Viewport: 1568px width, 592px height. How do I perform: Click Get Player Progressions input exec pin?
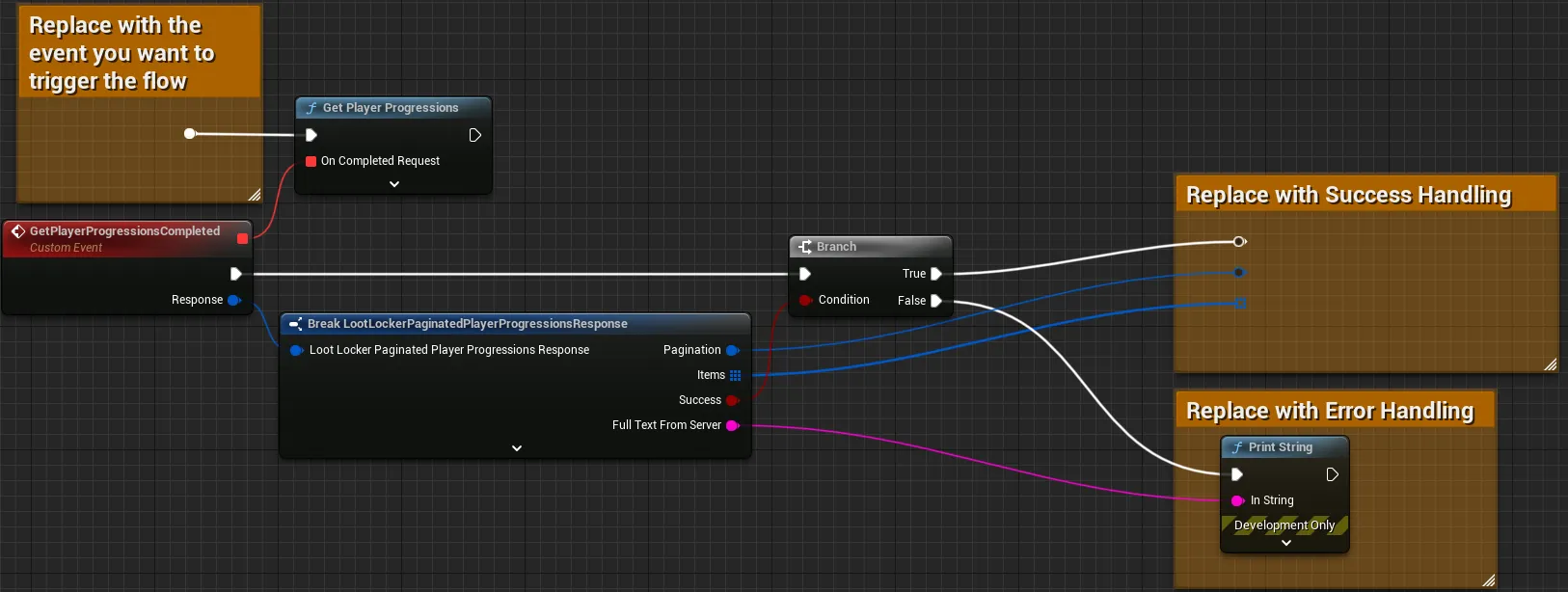[311, 135]
